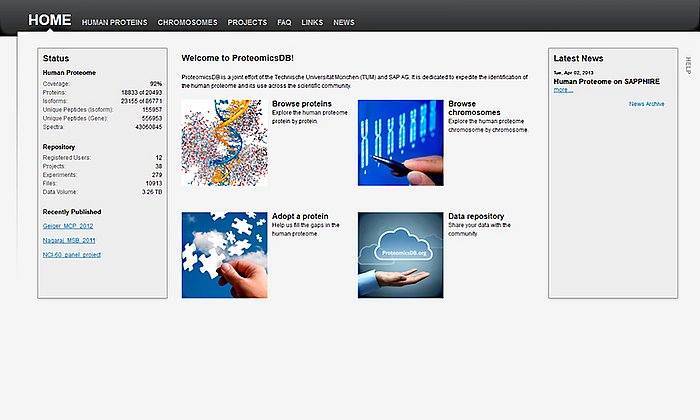This screenshot has height=420, width=700.
Task: Click the ProteomicsDB.org cloud image
Action: pos(400,255)
